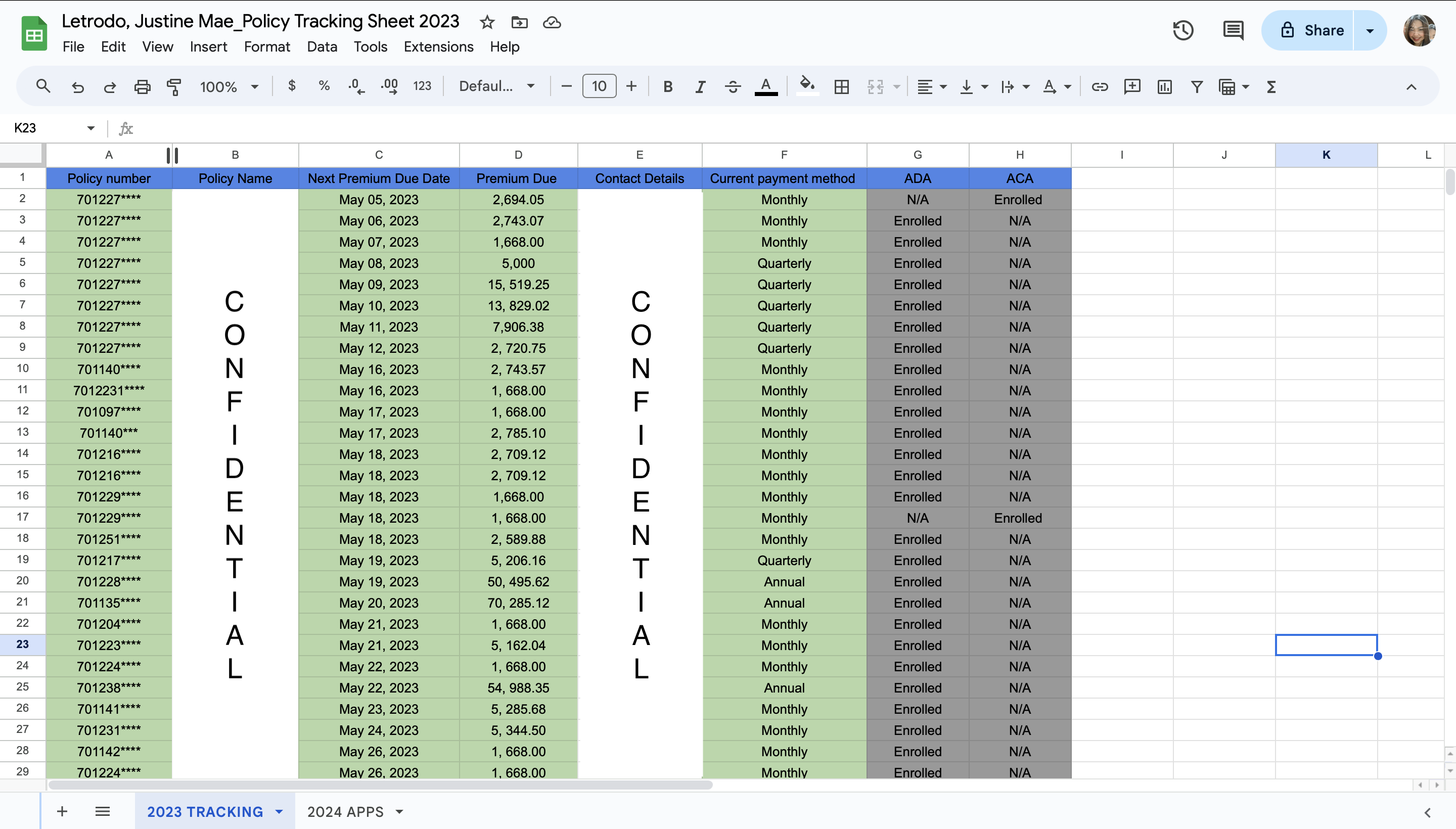This screenshot has height=829, width=1456.
Task: Star the document
Action: coord(487,22)
